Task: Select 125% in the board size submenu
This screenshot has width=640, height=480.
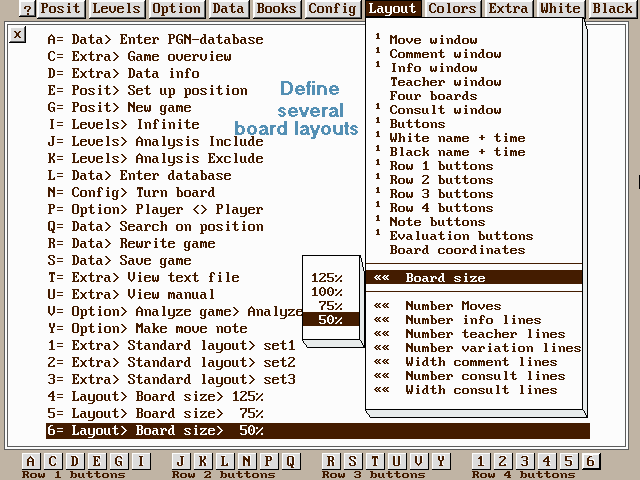Action: 326,278
